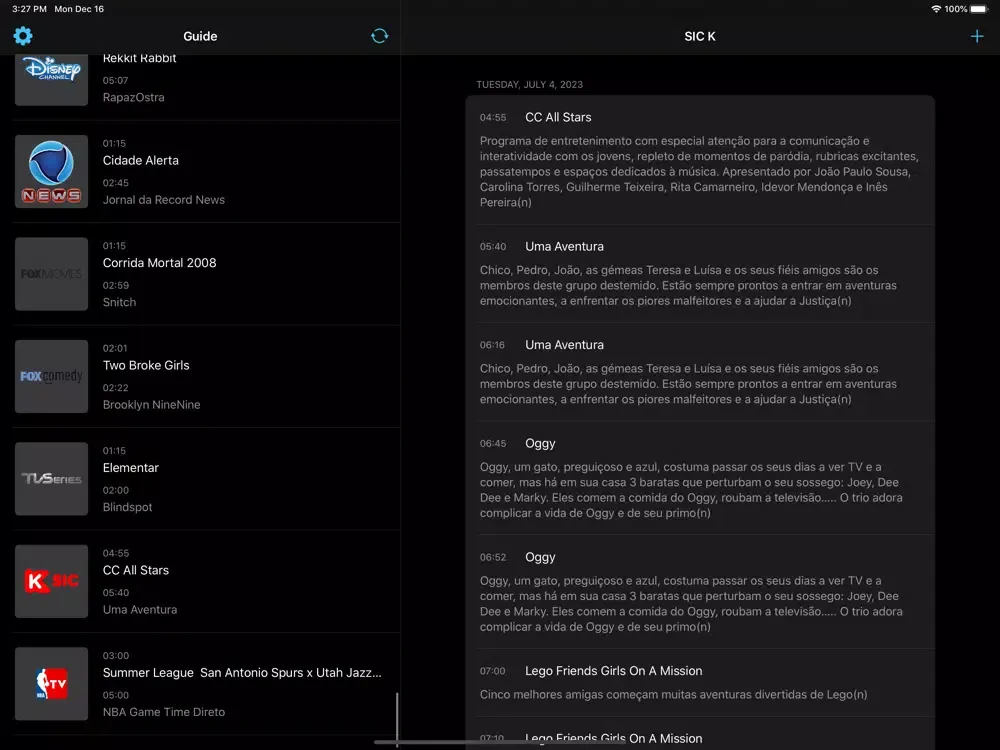Tap the 3:27 PM clock in status bar
Screen dimensions: 1000x750
click(x=29, y=9)
